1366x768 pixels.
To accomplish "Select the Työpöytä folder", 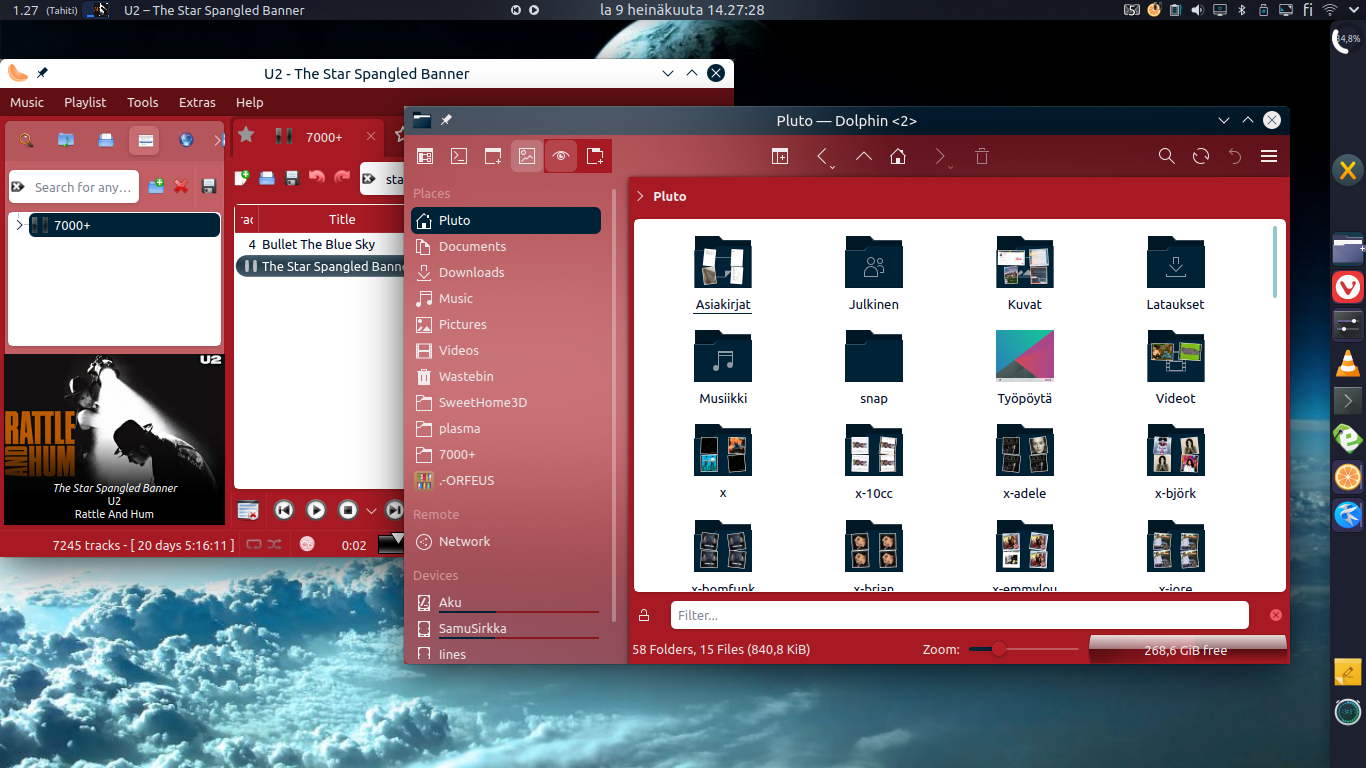I will pyautogui.click(x=1025, y=368).
